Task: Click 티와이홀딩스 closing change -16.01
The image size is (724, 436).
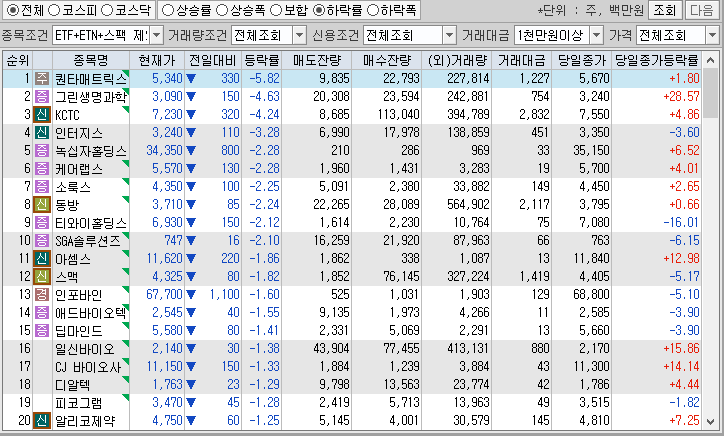Action: 681,223
